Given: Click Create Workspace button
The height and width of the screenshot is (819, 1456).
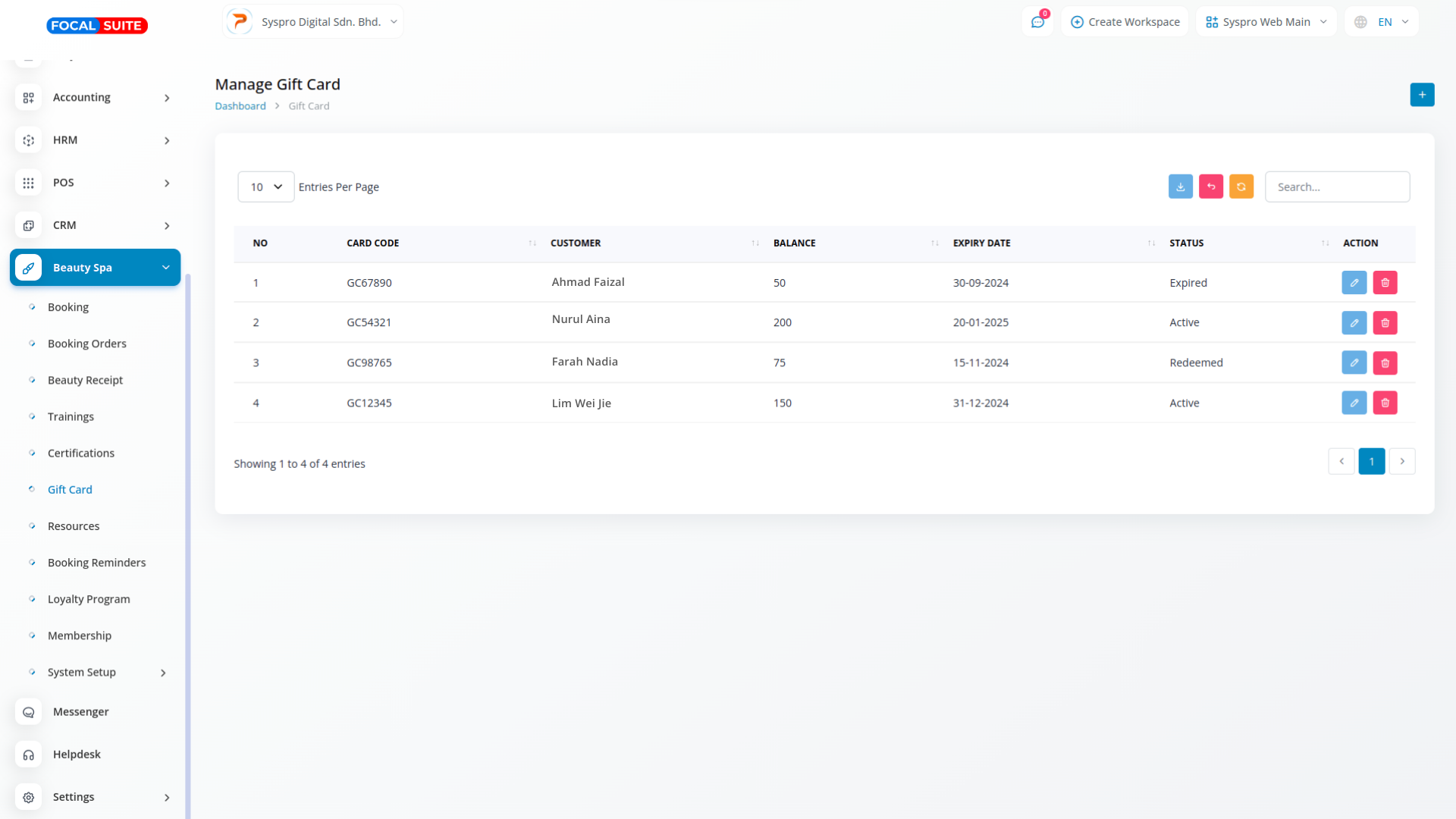Looking at the screenshot, I should pyautogui.click(x=1125, y=22).
